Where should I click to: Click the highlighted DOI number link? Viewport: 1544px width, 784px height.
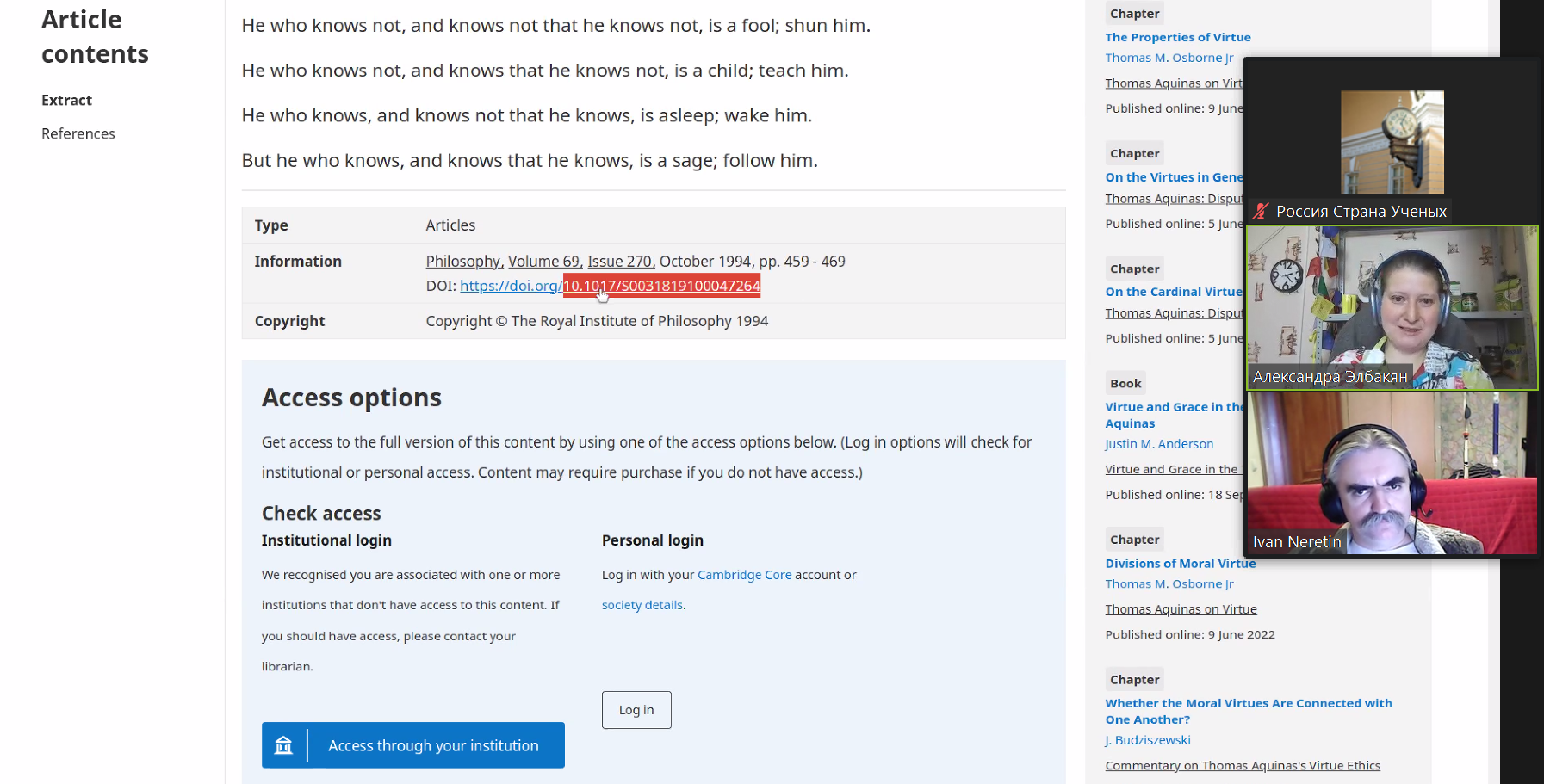point(661,286)
